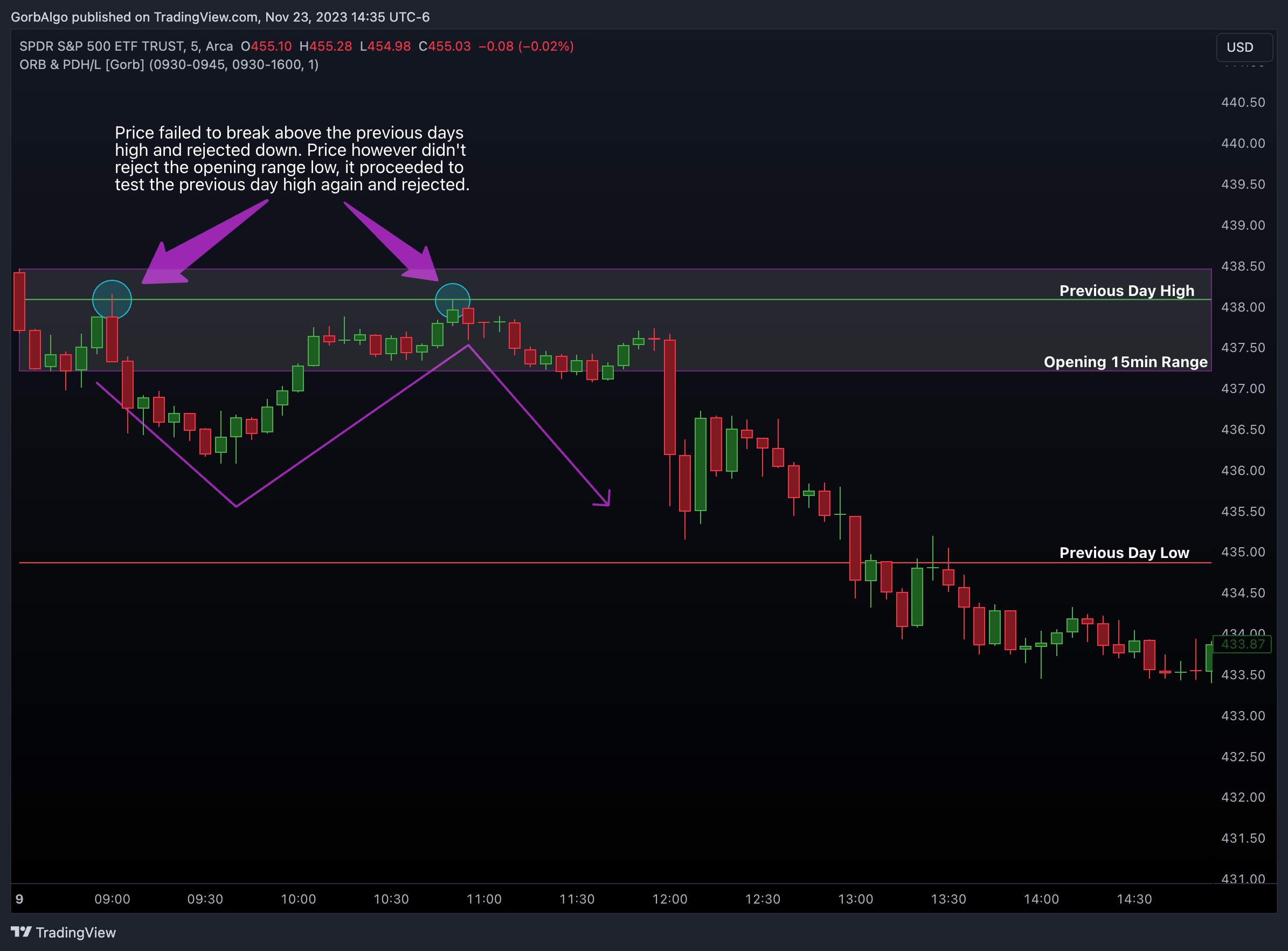This screenshot has width=1288, height=951.
Task: Click the 434.50 price axis label
Action: tap(1243, 593)
